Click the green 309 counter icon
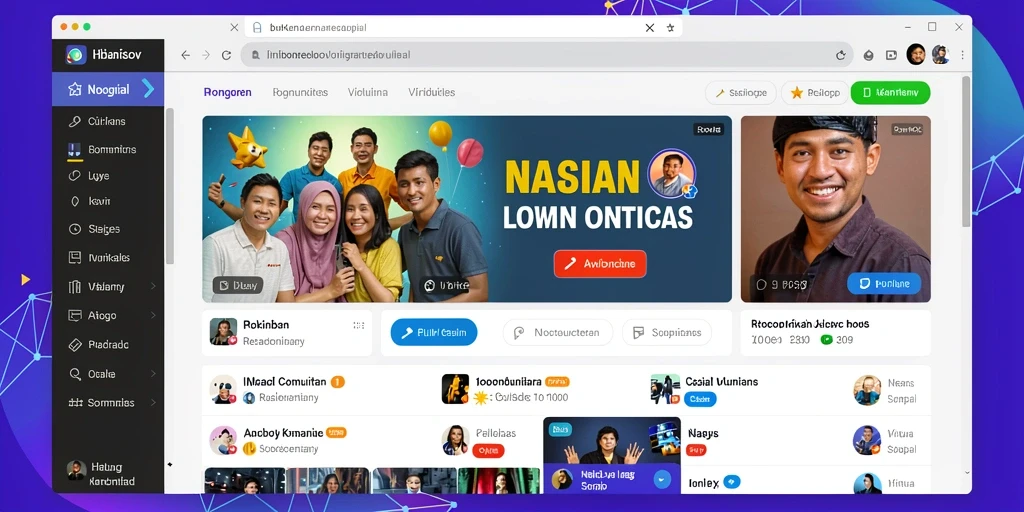This screenshot has width=1024, height=512. pos(826,340)
